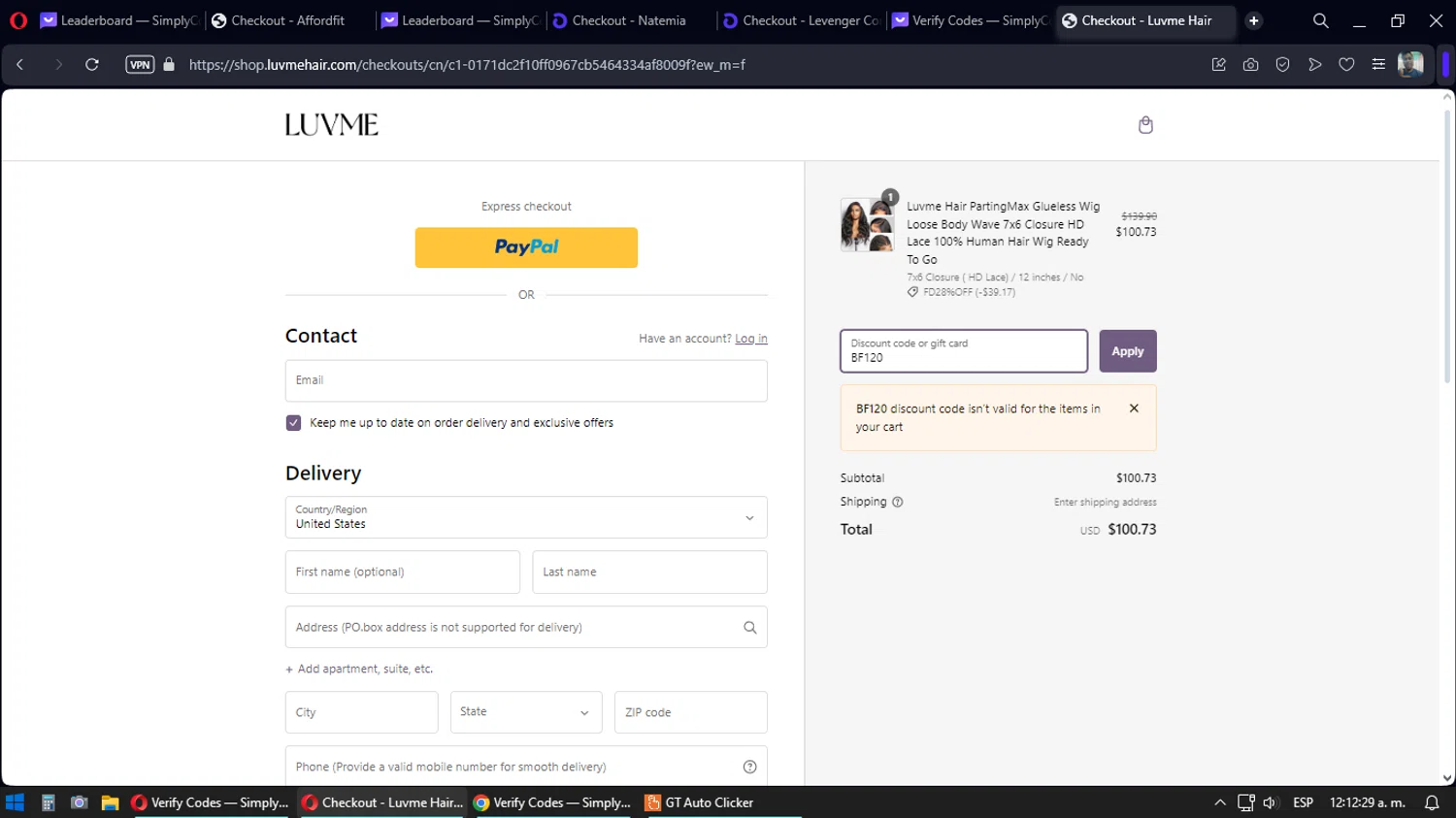Viewport: 1456px width, 818px height.
Task: Pay with the PayPal express checkout button
Action: tap(526, 247)
